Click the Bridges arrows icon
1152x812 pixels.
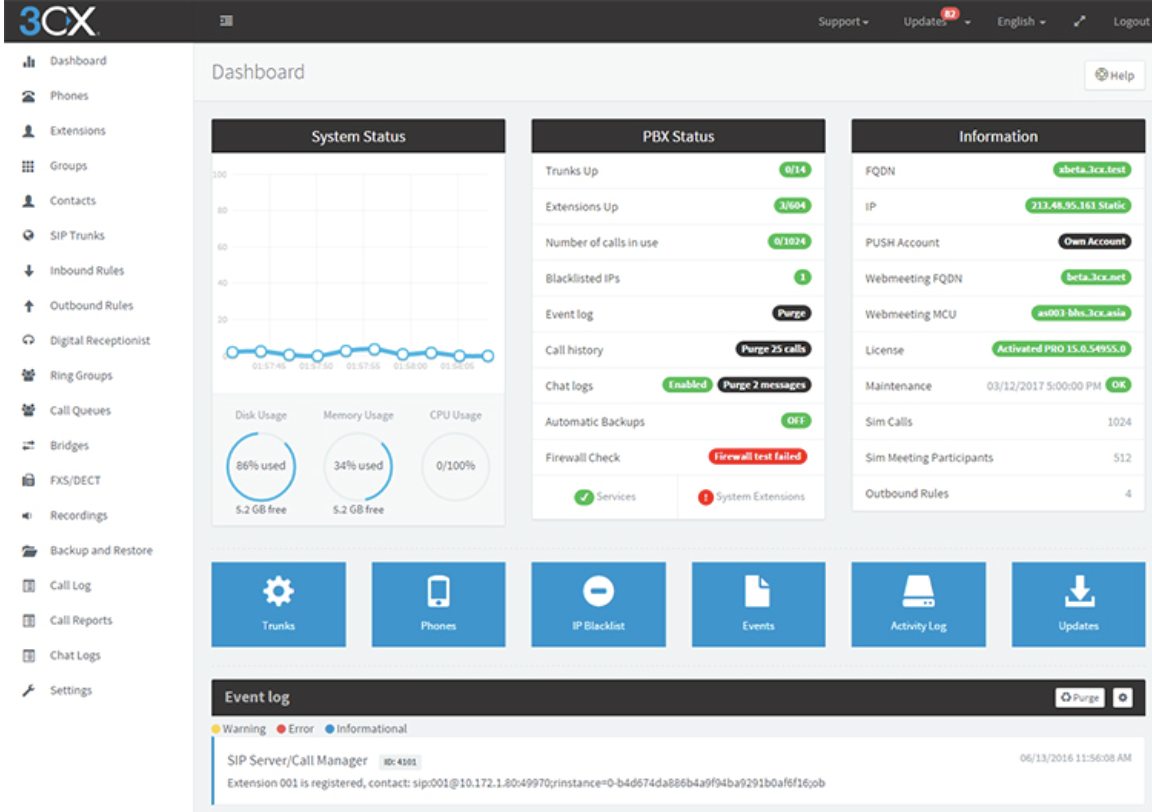coord(29,445)
